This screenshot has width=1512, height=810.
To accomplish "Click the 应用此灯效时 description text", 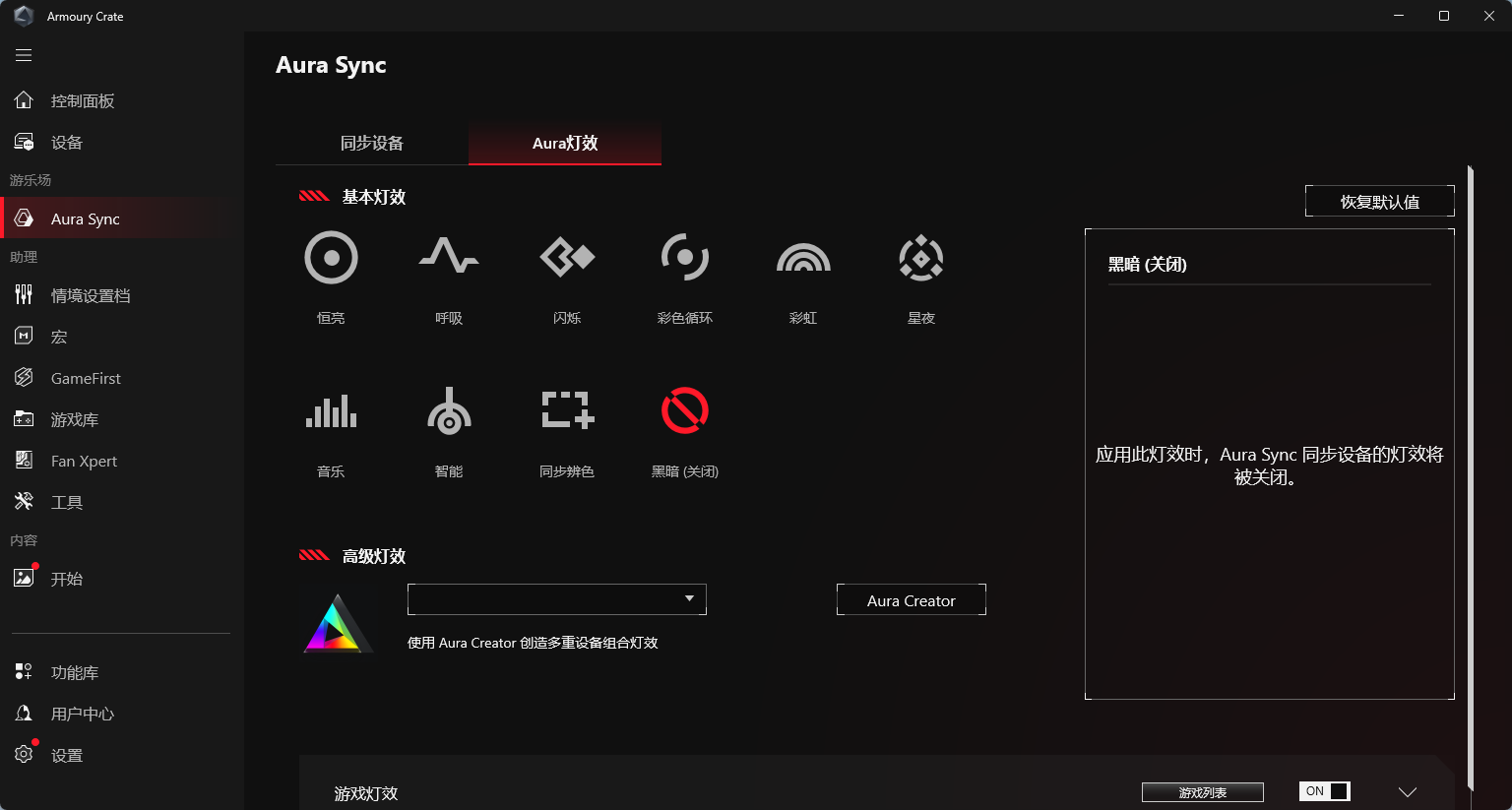I will click(x=1270, y=466).
